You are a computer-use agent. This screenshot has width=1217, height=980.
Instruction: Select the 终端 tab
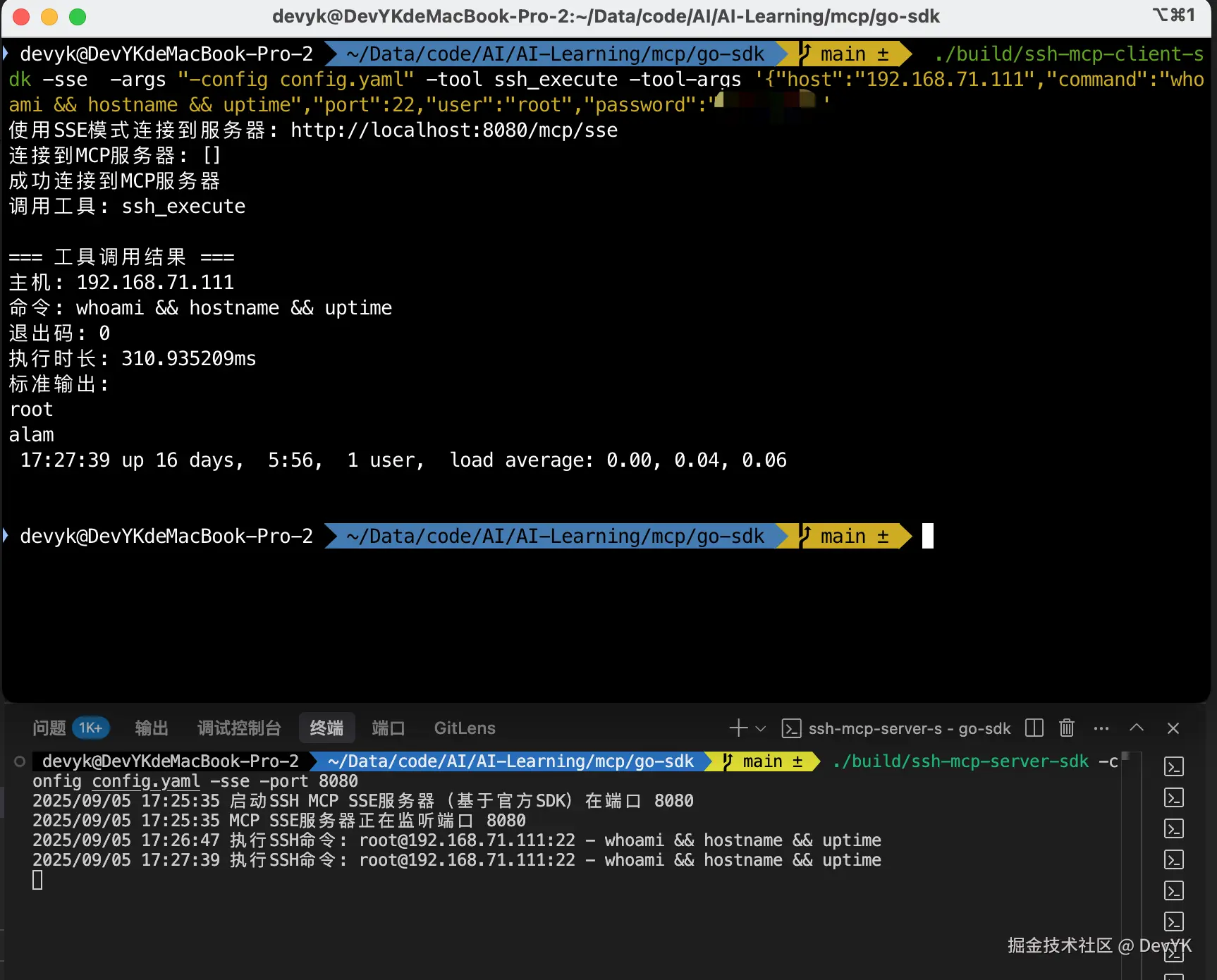[326, 728]
